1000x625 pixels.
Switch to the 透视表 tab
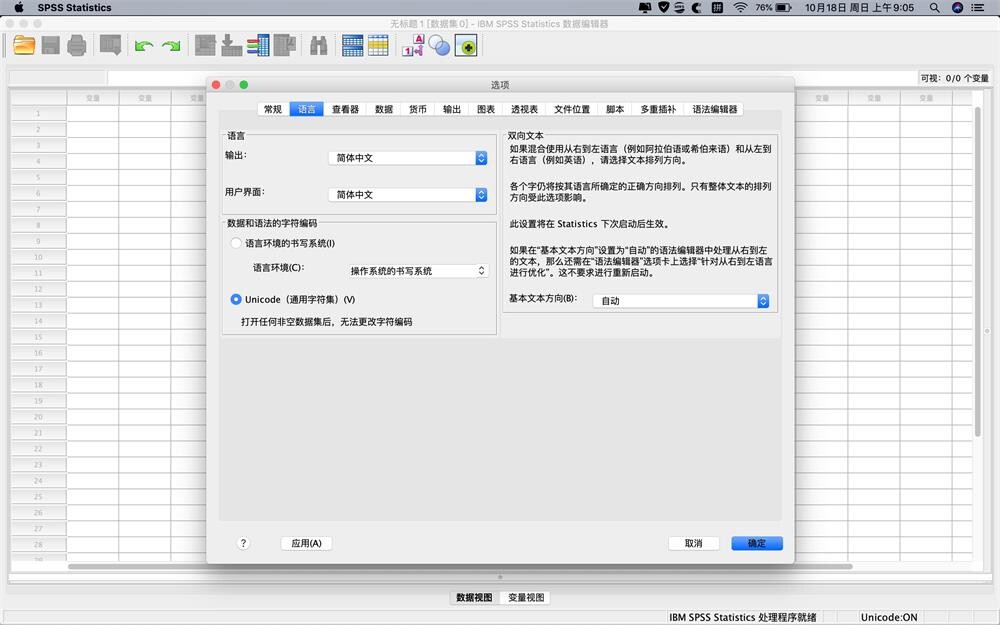[524, 109]
